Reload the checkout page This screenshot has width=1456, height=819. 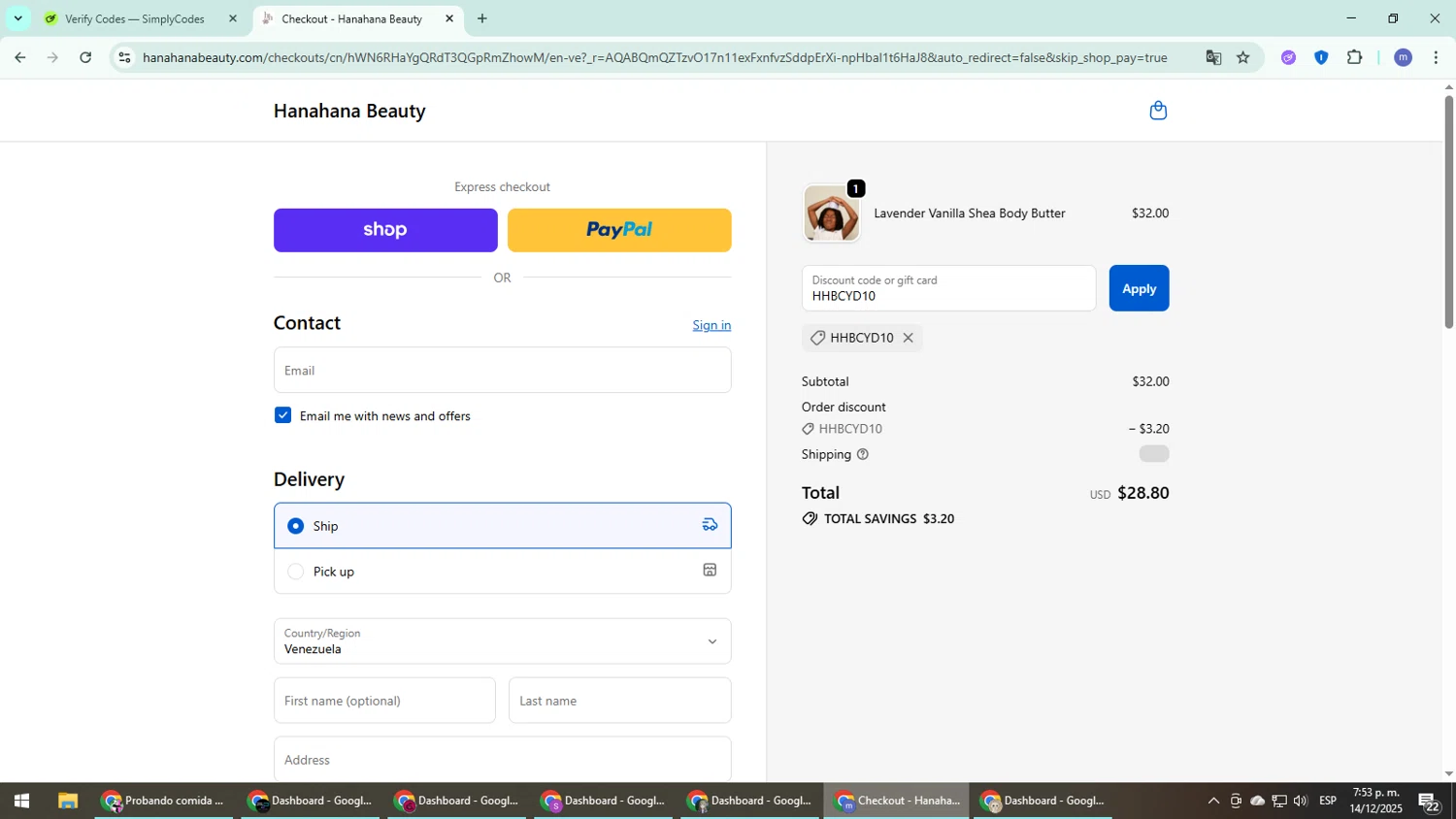[x=85, y=57]
